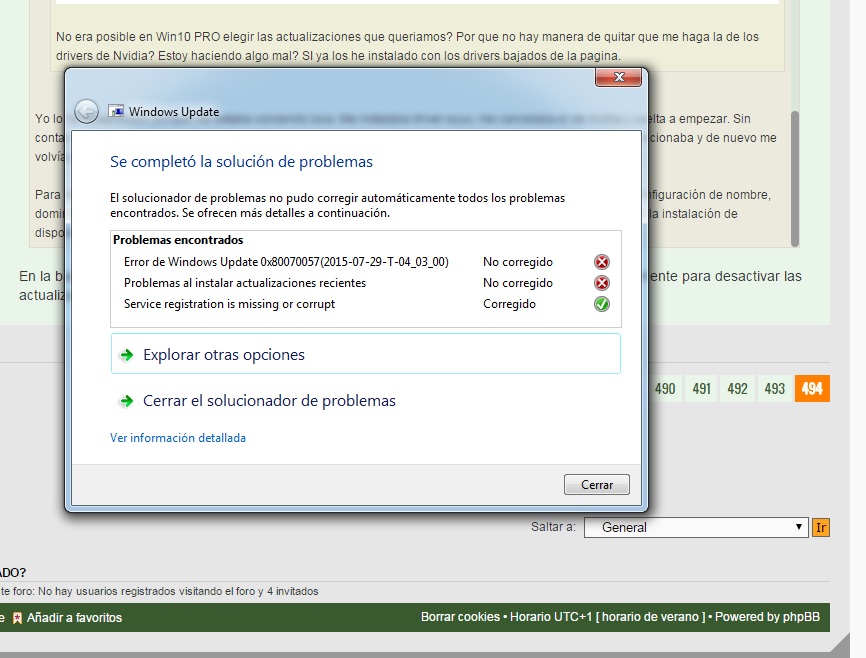Viewport: 866px width, 658px height.
Task: Click the Windows Update title icon
Action: [116, 111]
